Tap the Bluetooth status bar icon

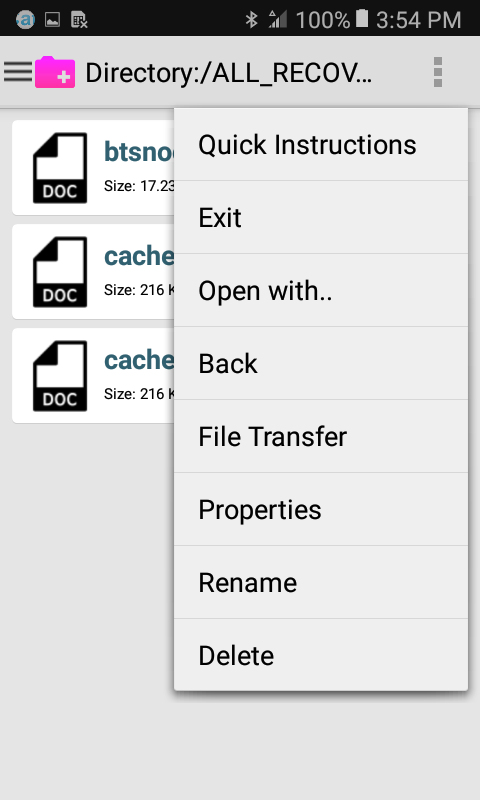tap(251, 20)
